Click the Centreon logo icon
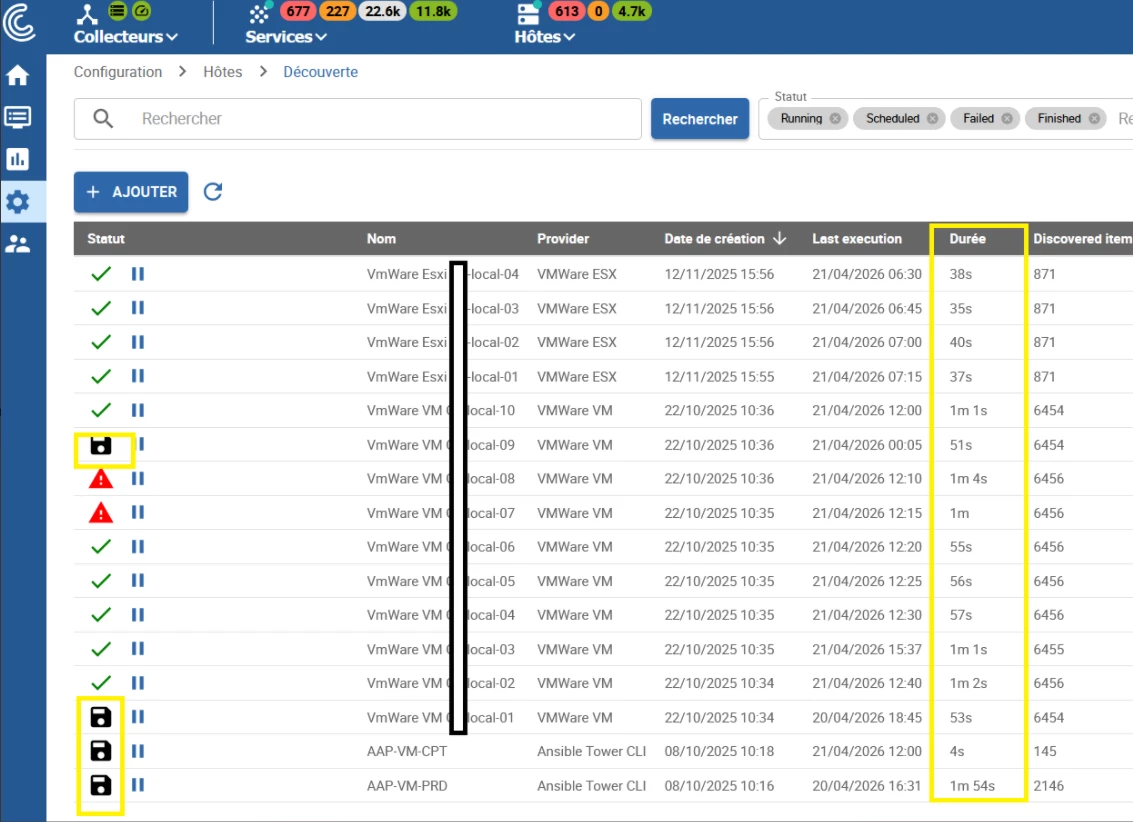 pyautogui.click(x=18, y=22)
